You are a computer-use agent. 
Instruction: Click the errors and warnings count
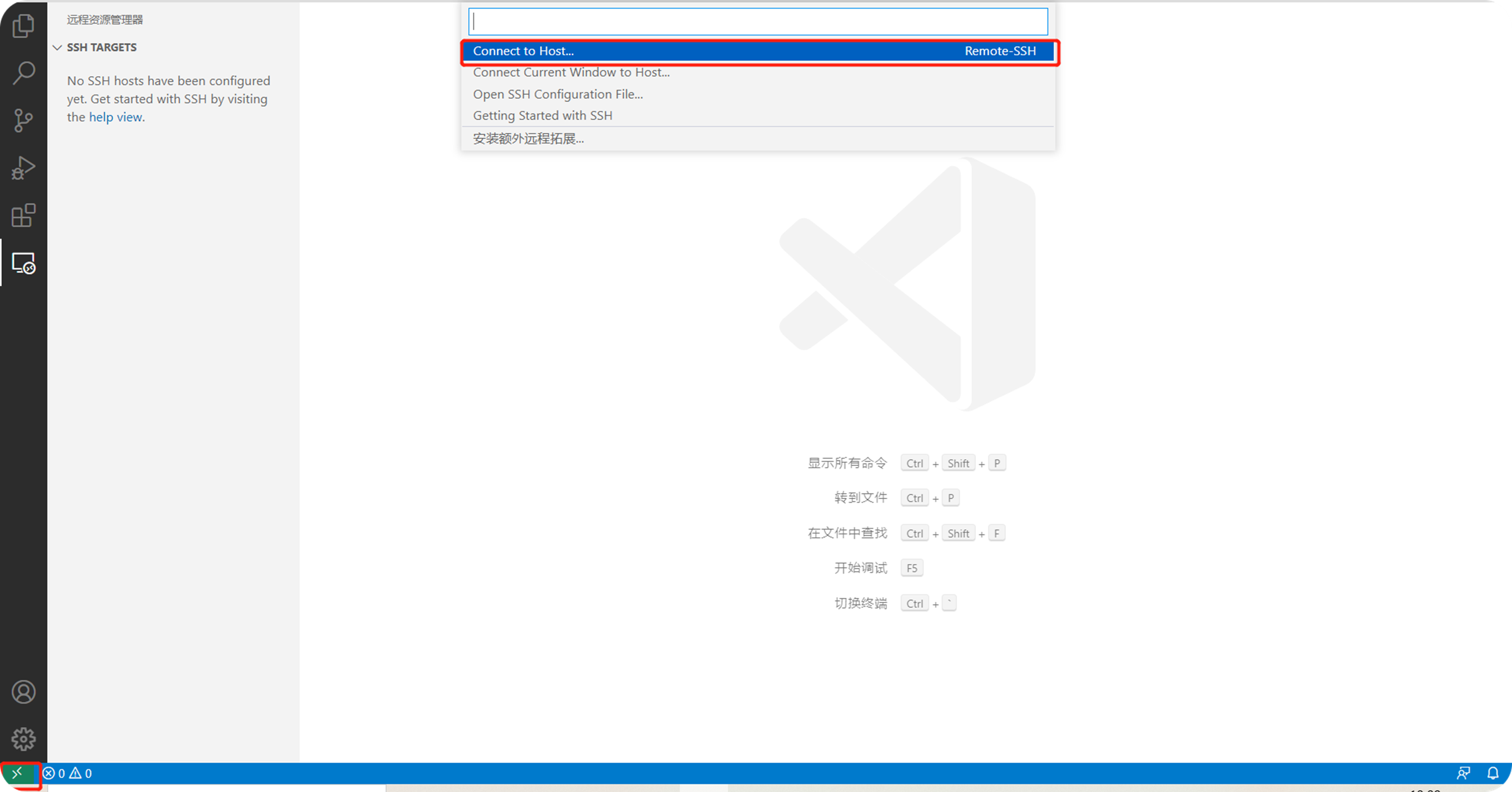pos(68,773)
